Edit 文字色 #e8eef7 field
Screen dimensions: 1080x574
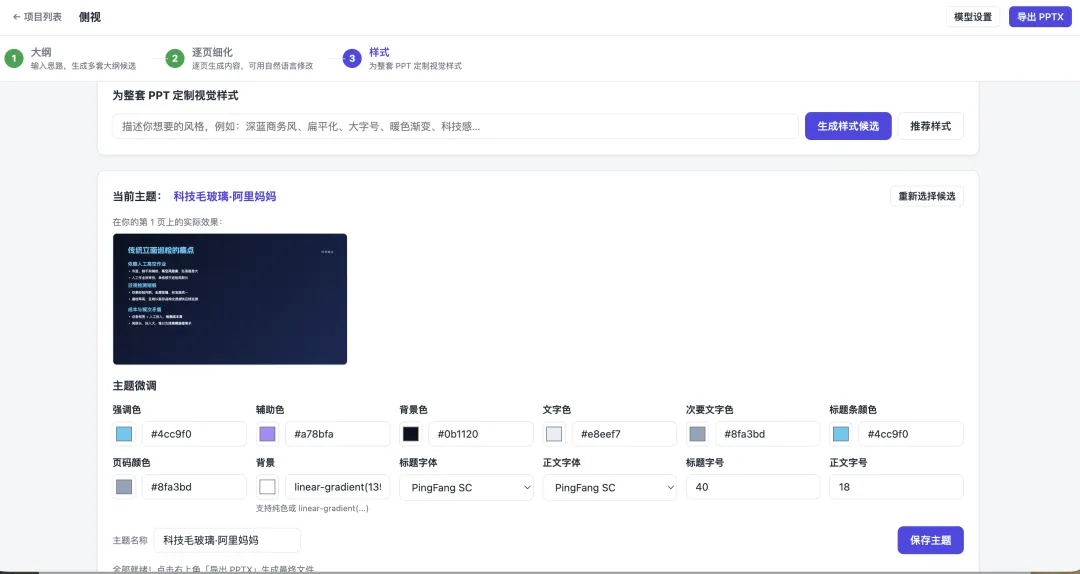tap(624, 434)
